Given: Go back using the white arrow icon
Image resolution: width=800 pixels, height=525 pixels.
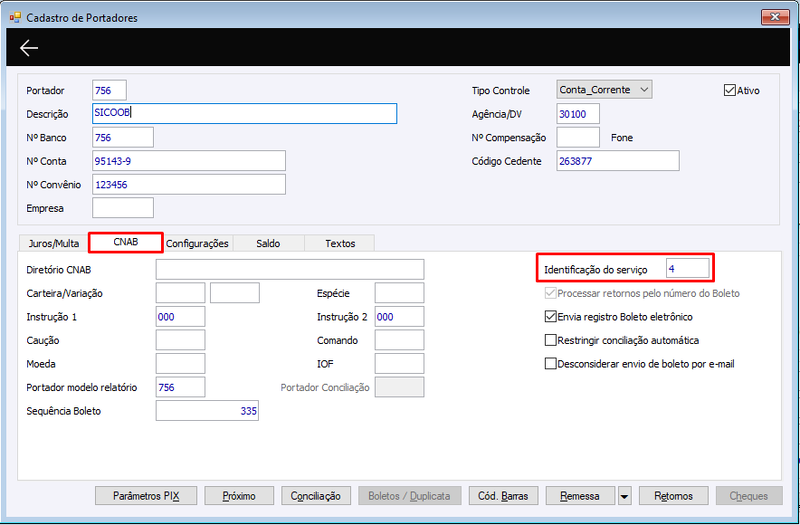Looking at the screenshot, I should 29,48.
